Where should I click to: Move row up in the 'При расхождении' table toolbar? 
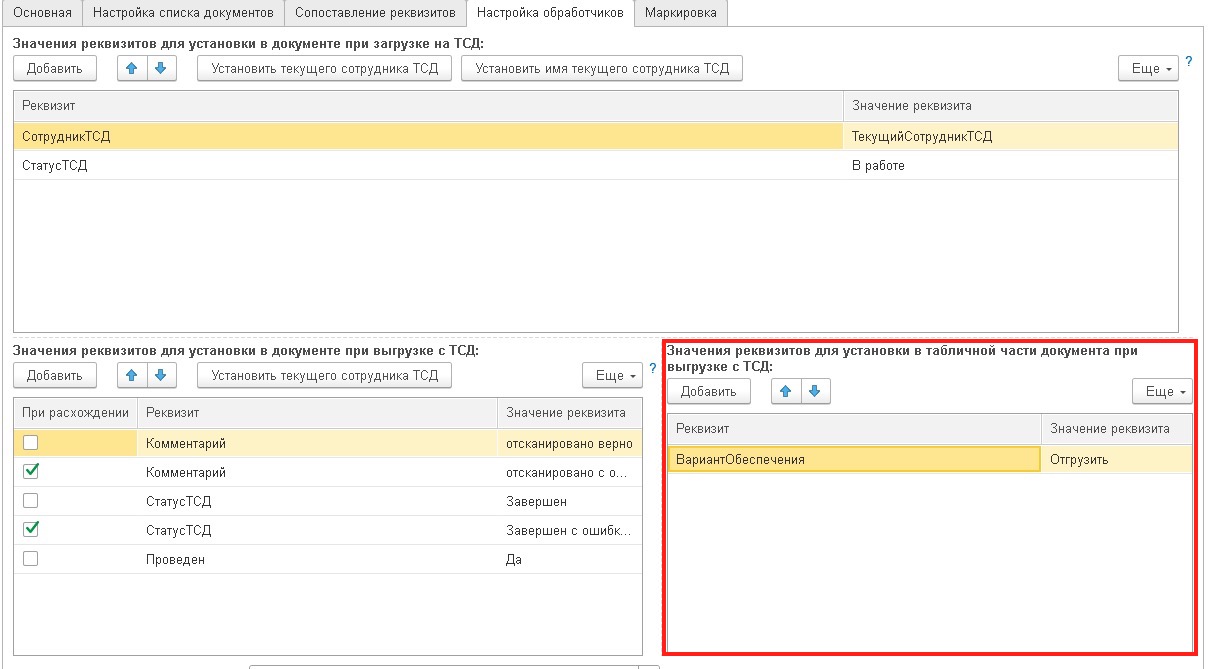point(132,375)
